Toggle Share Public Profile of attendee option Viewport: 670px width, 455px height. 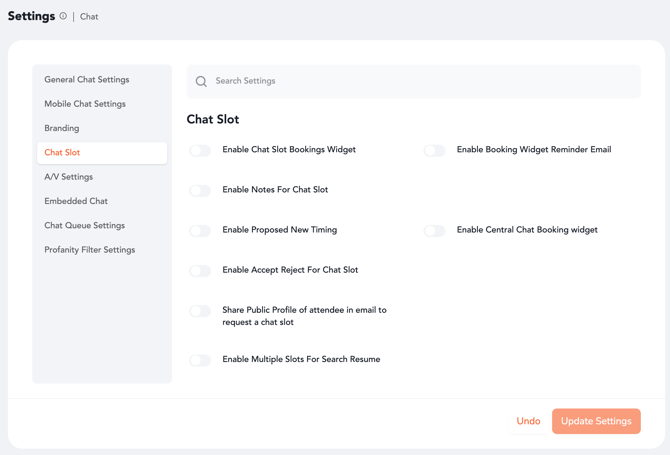[200, 311]
